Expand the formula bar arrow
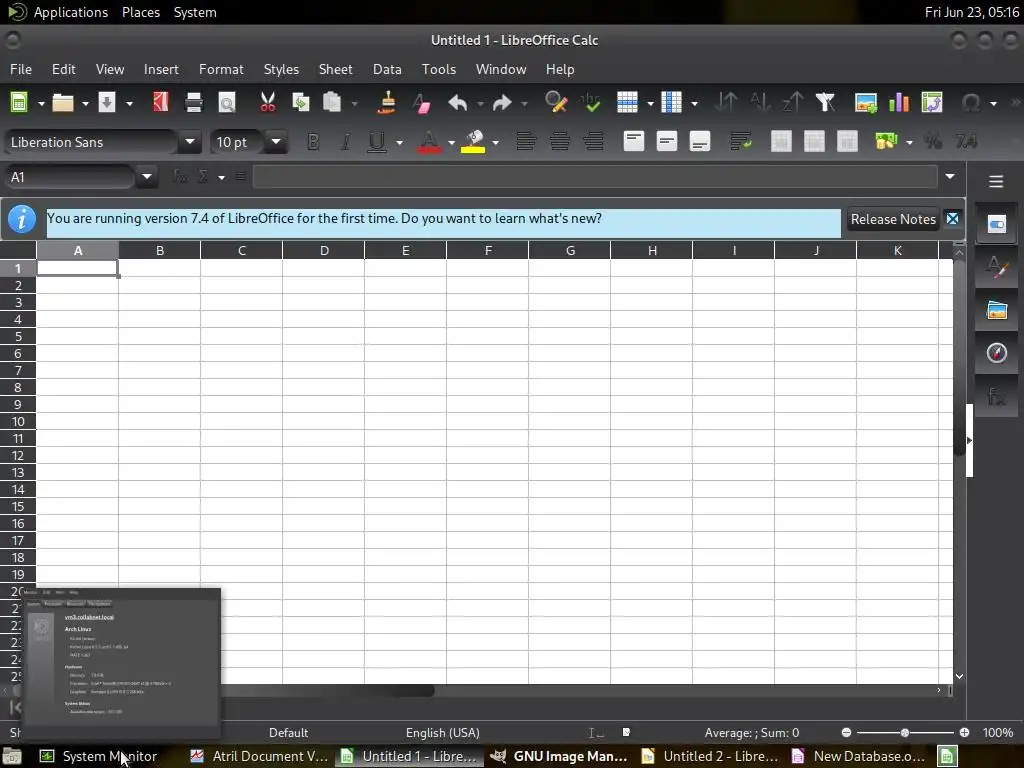The image size is (1024, 768). point(950,176)
